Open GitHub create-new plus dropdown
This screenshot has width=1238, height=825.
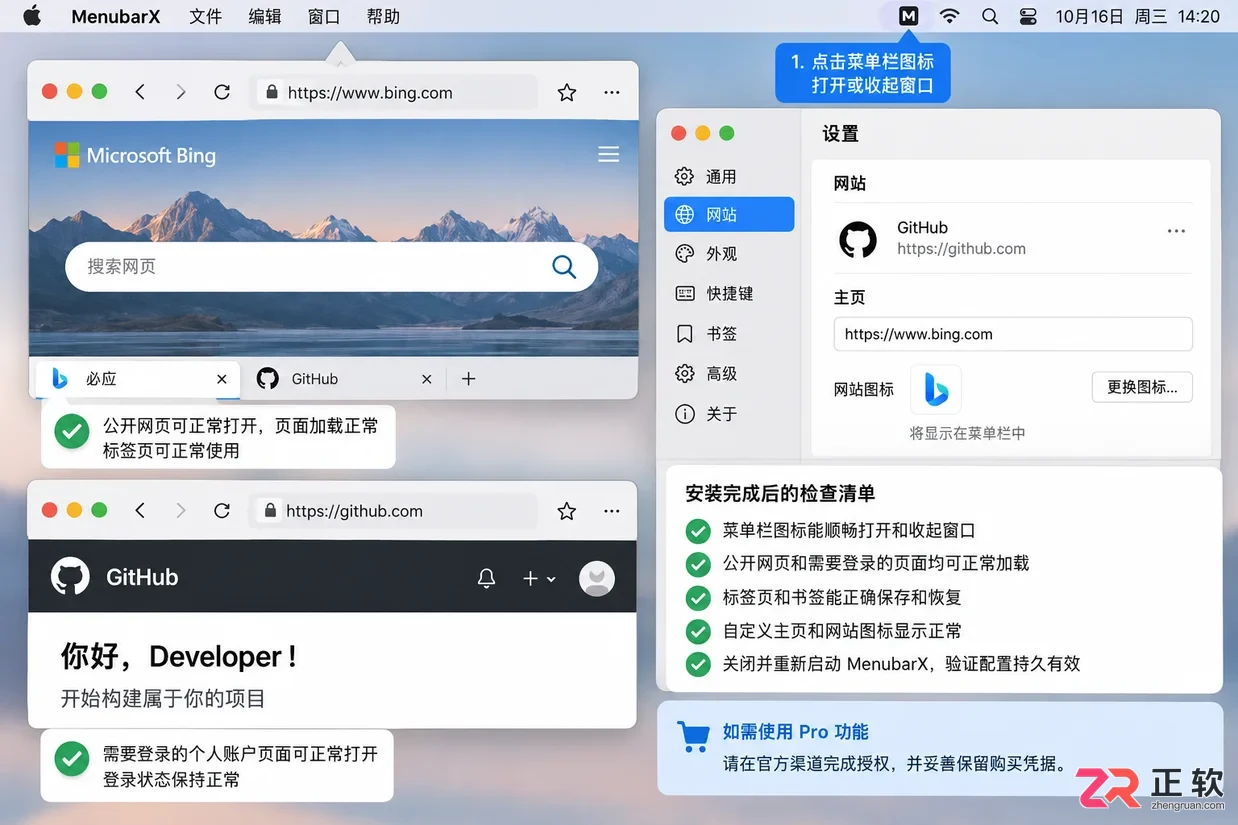539,578
